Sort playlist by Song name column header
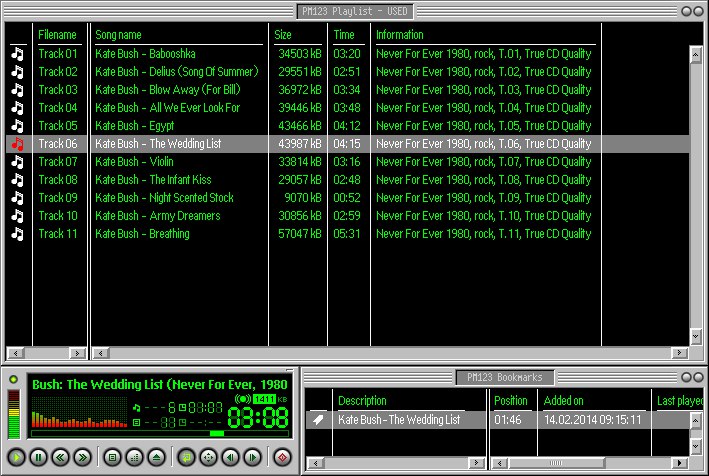 (x=118, y=35)
